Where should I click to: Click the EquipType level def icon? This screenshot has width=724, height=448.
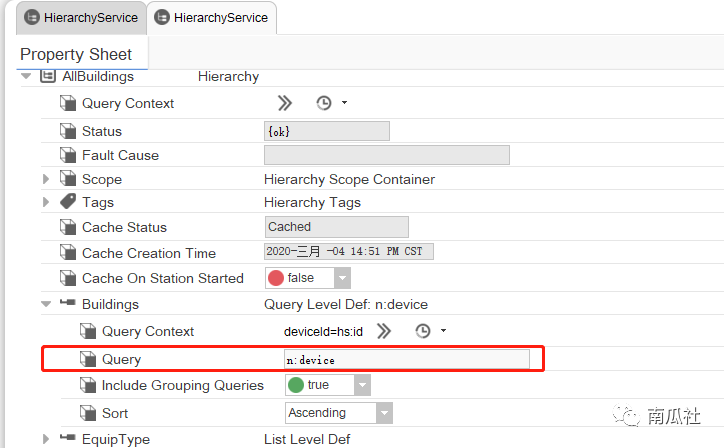[68, 437]
